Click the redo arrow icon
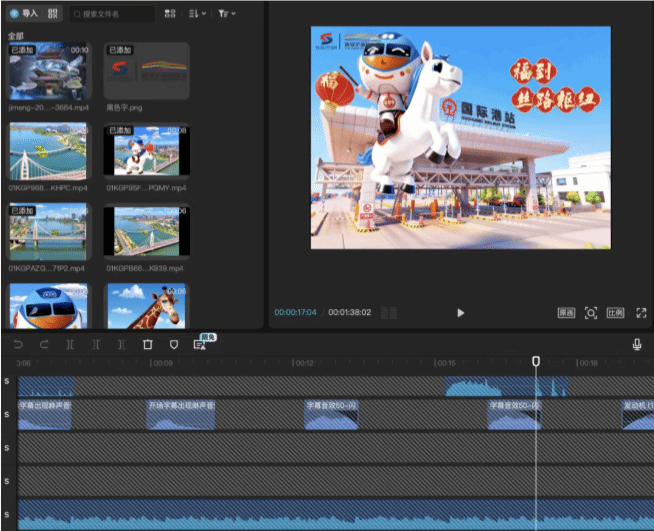 pos(44,344)
